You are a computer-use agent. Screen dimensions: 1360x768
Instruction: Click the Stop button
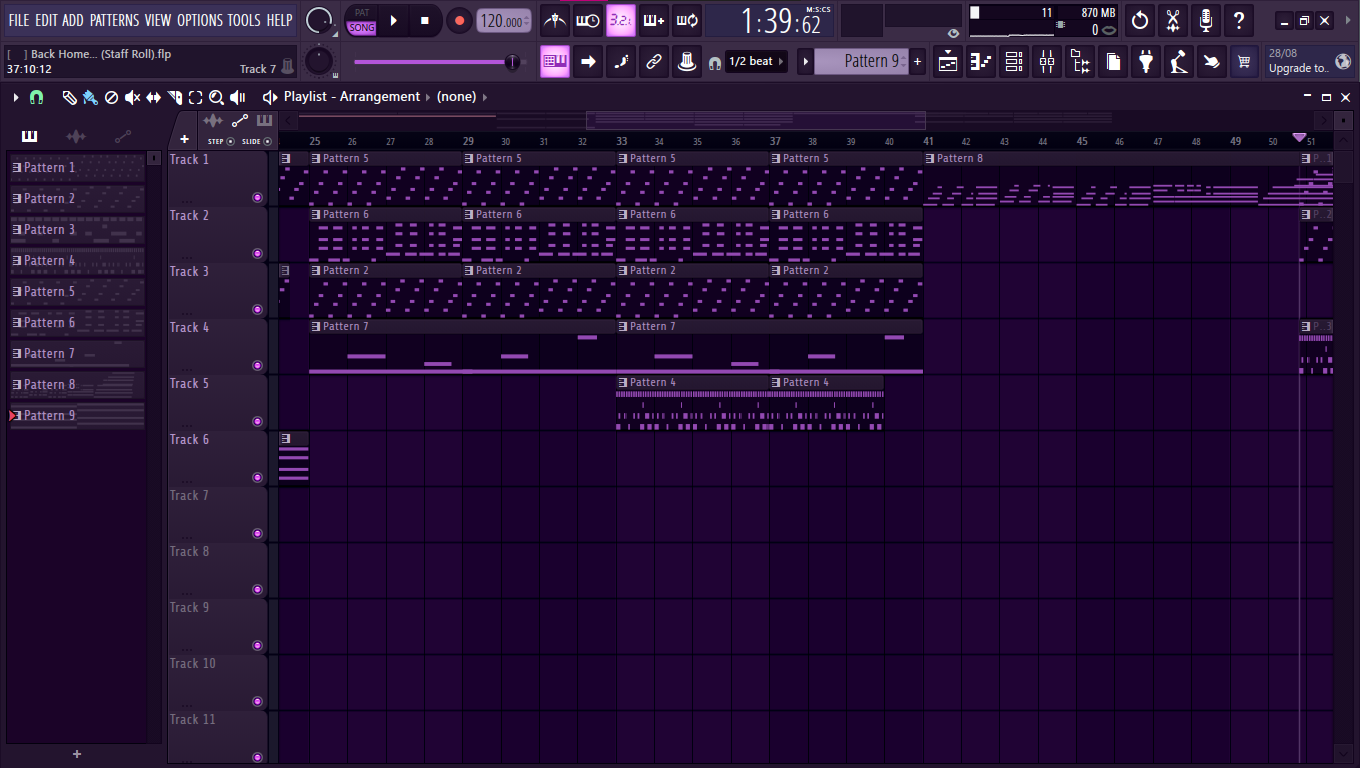point(425,20)
